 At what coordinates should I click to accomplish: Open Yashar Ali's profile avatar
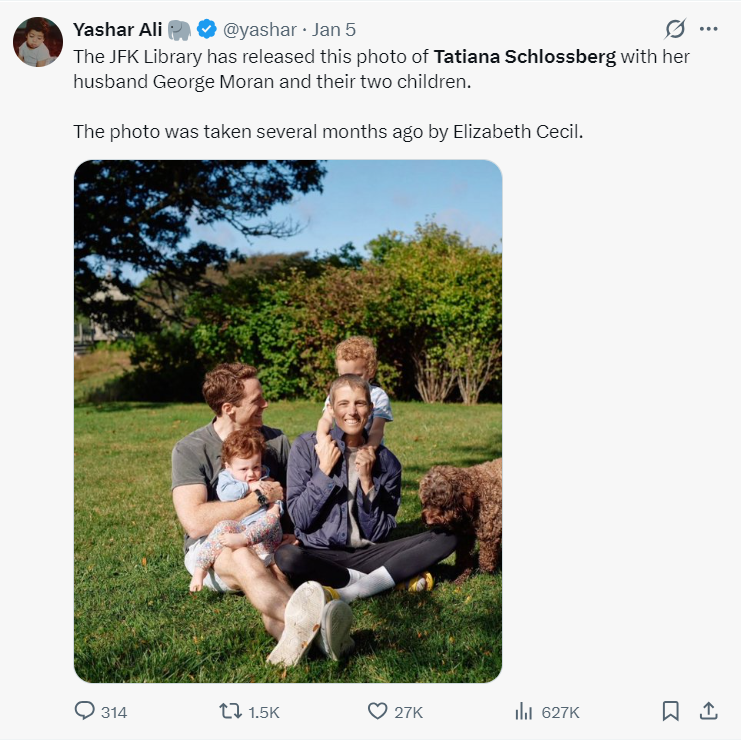click(x=38, y=42)
